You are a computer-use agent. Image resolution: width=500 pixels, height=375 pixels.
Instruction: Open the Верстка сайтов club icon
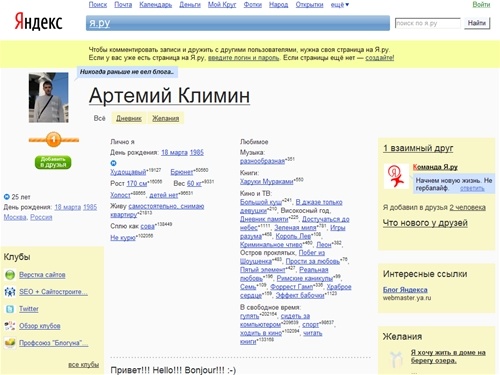(x=10, y=275)
